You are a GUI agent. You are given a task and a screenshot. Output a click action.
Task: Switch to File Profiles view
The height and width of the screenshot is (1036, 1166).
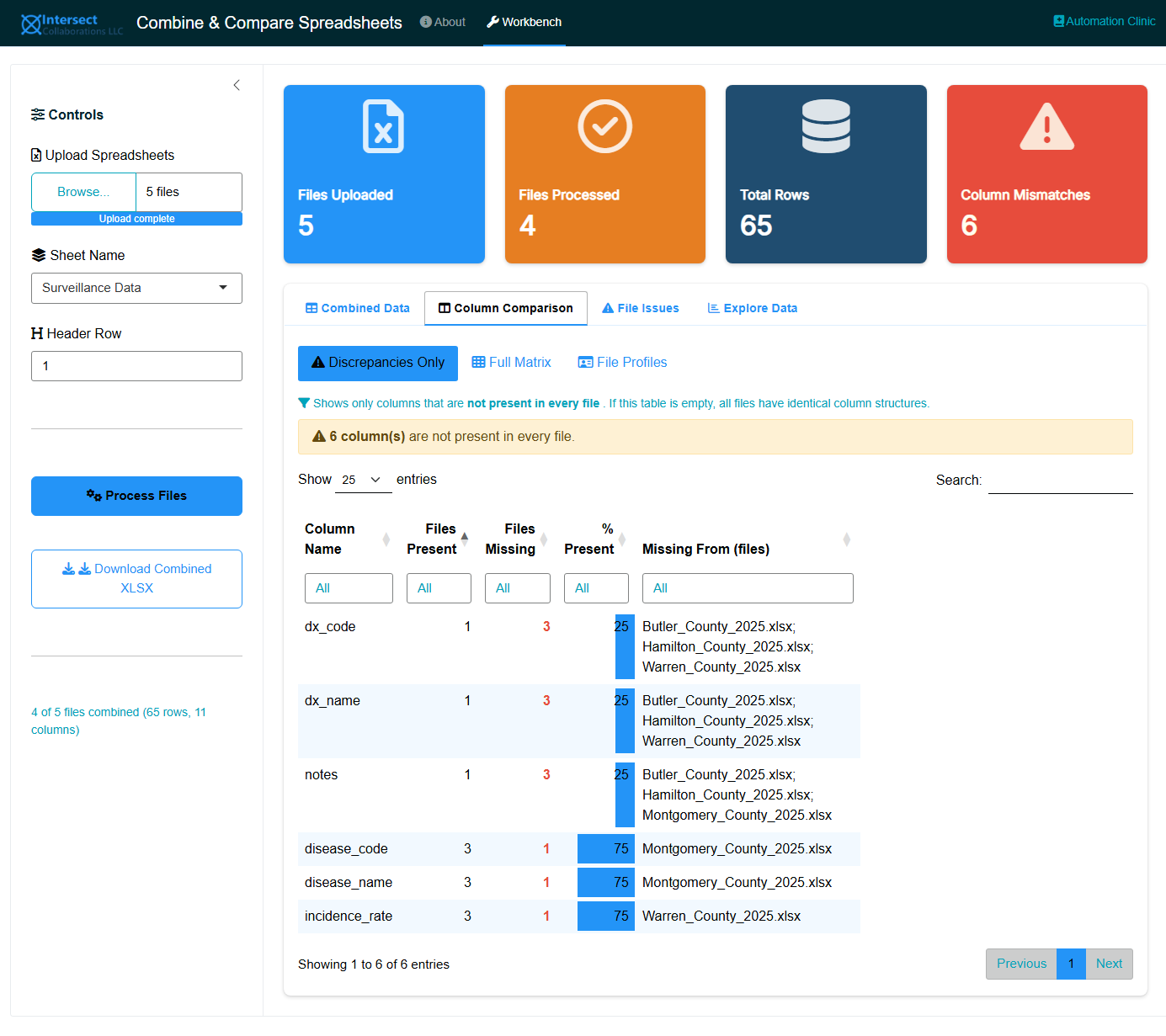click(622, 363)
